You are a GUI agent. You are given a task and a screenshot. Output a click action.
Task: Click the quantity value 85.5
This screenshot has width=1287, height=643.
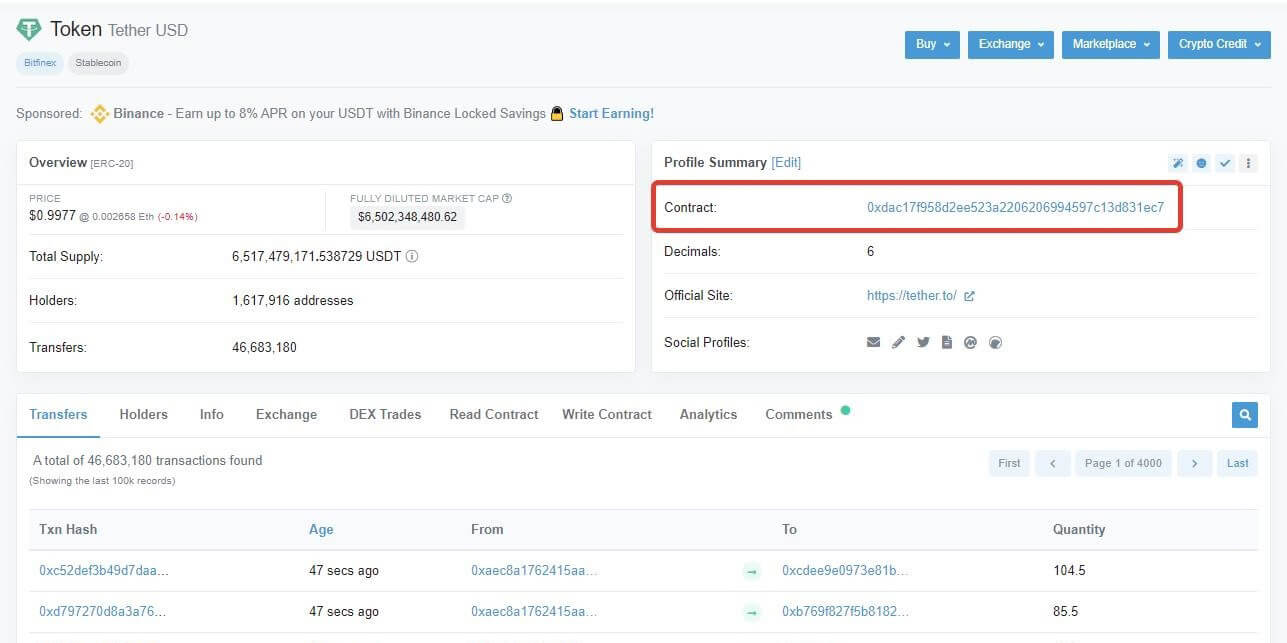[1065, 611]
